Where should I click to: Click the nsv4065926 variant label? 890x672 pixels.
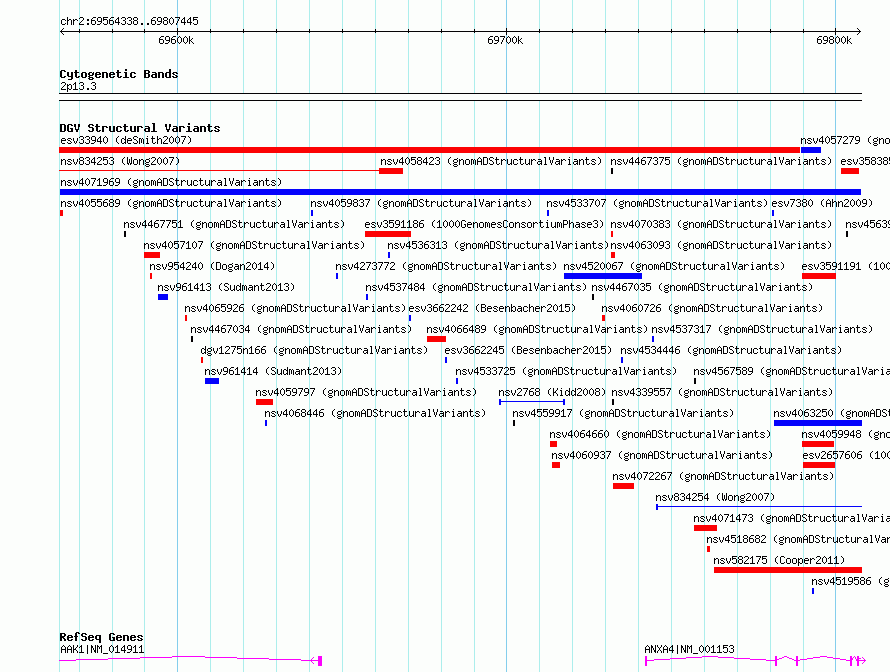295,308
